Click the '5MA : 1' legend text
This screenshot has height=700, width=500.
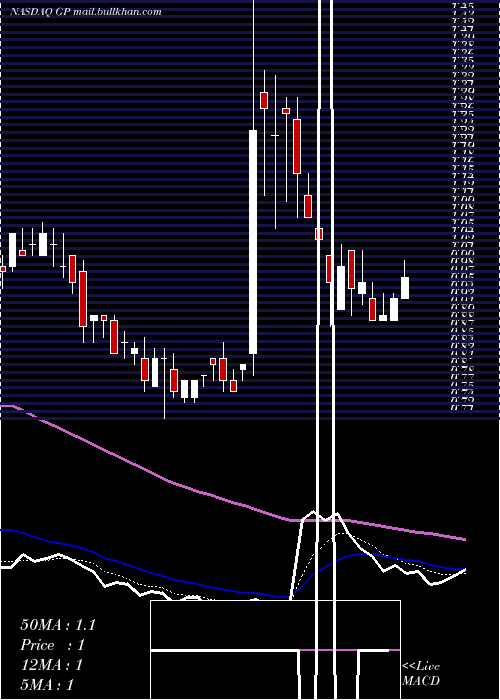(47, 684)
